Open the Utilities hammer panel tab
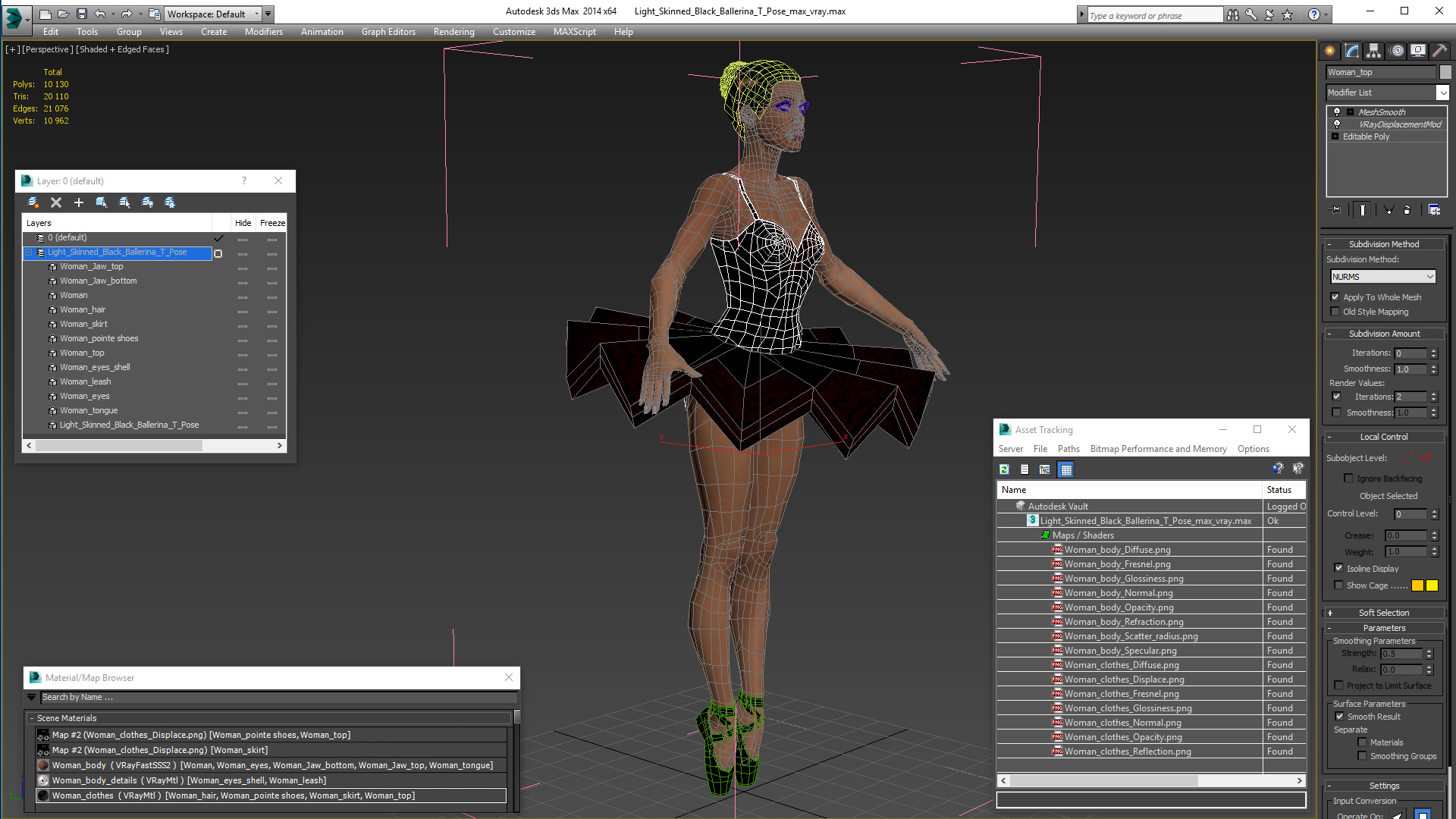 tap(1439, 51)
